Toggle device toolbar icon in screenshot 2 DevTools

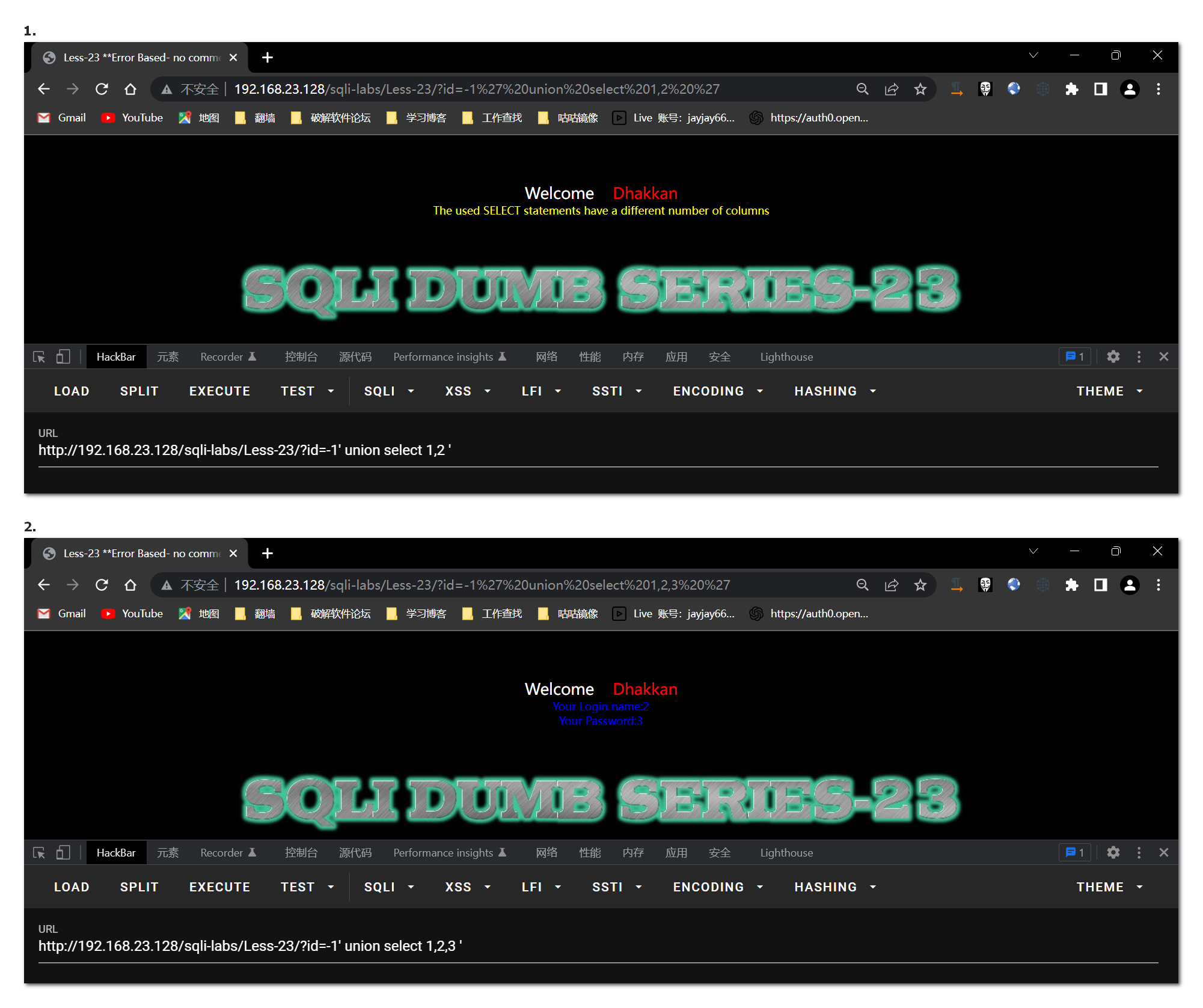[x=63, y=852]
